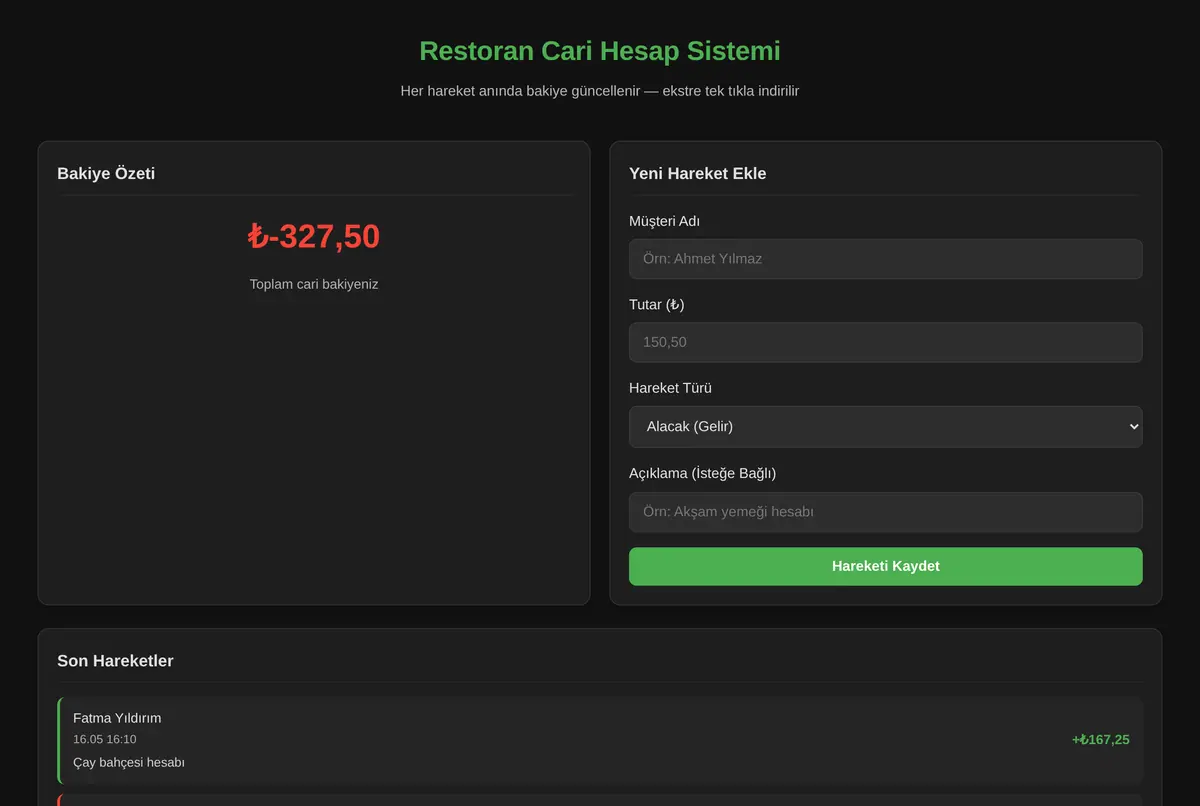Click the Hareket Türü label

pyautogui.click(x=670, y=388)
